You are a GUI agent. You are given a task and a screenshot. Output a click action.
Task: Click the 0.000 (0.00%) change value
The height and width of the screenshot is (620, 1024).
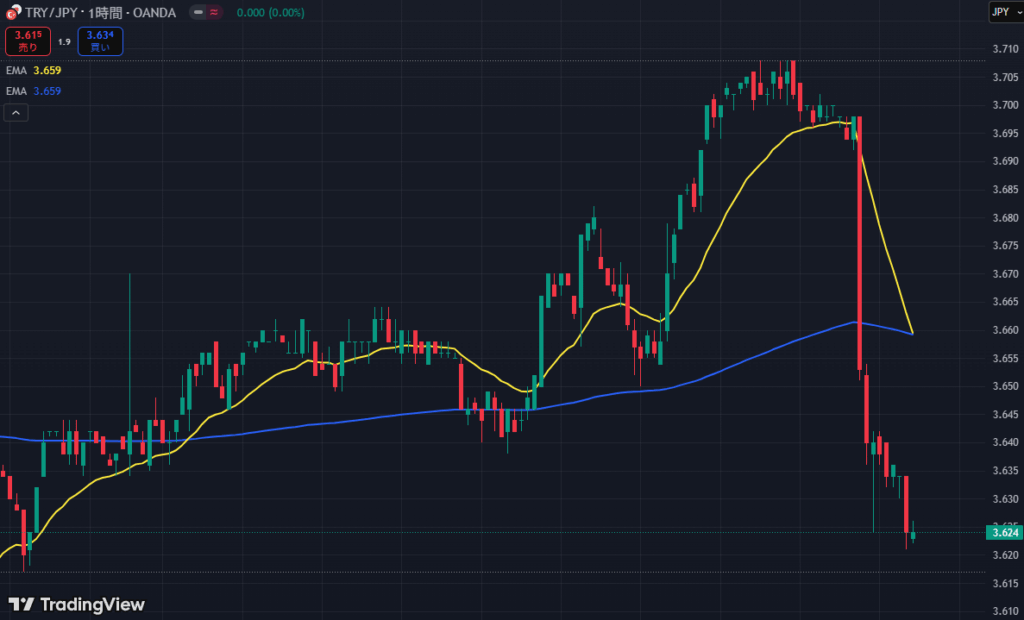pyautogui.click(x=272, y=12)
